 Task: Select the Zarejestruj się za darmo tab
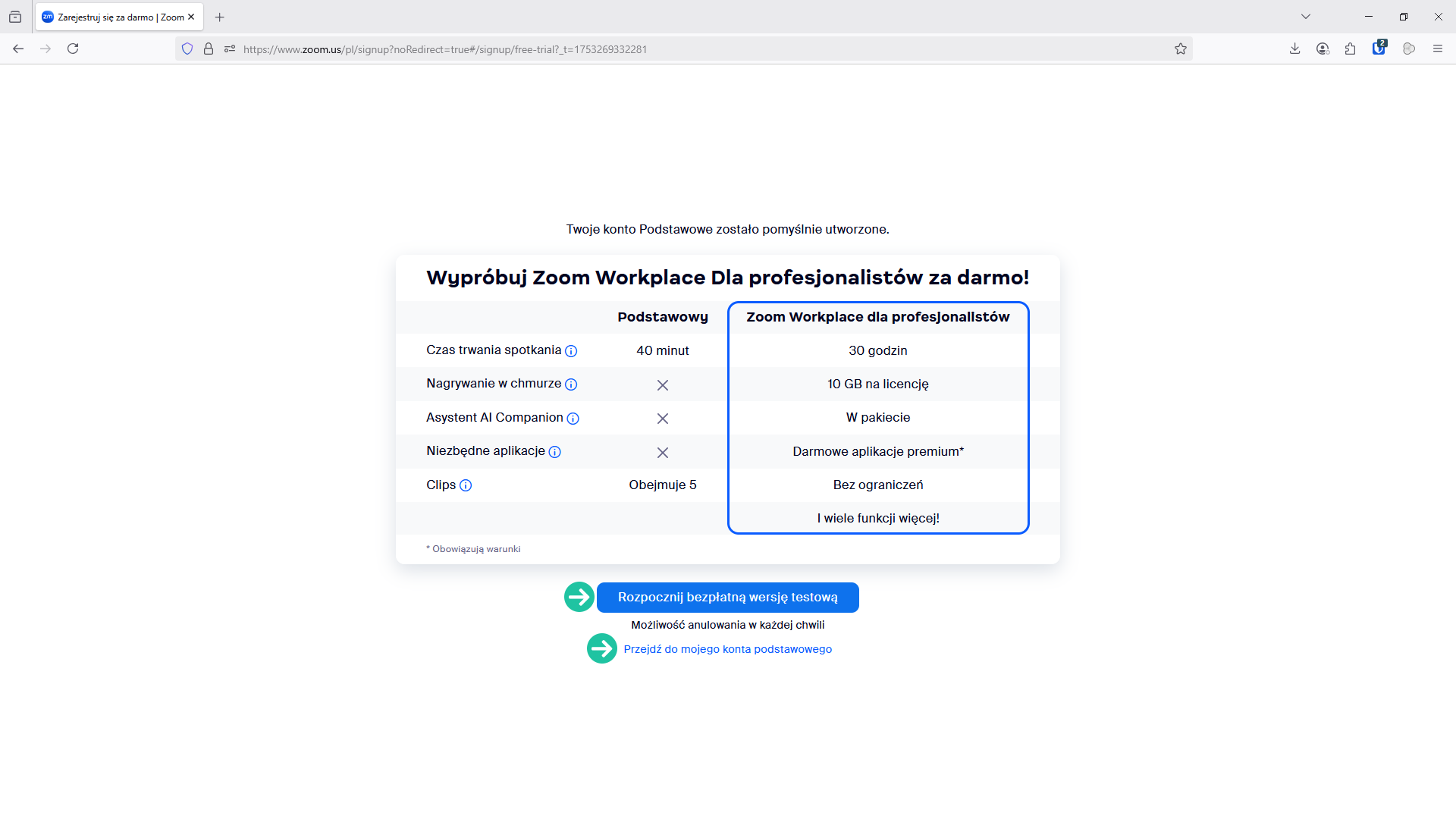(119, 17)
